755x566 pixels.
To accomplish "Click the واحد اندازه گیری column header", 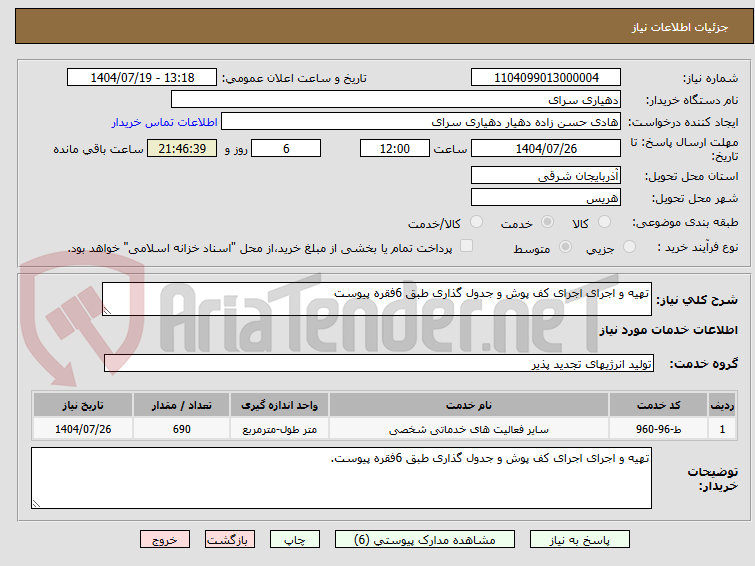I will click(x=280, y=405).
